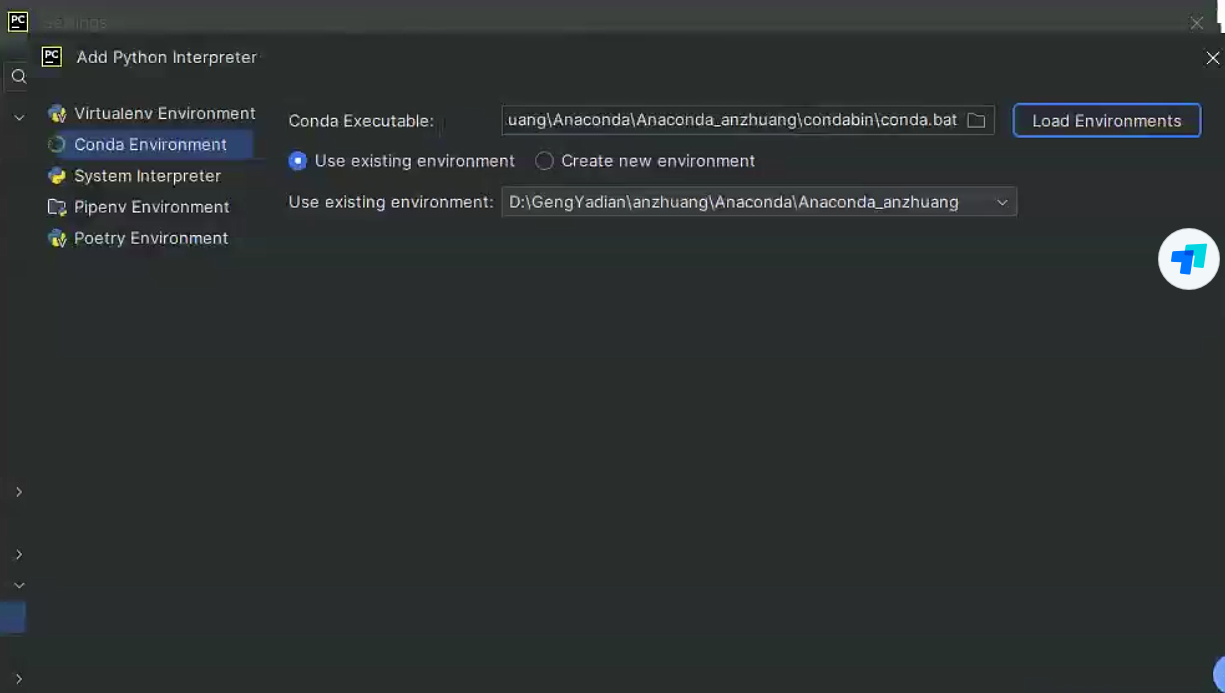The height and width of the screenshot is (693, 1225).
Task: Click the System Interpreter python icon
Action: [x=57, y=176]
